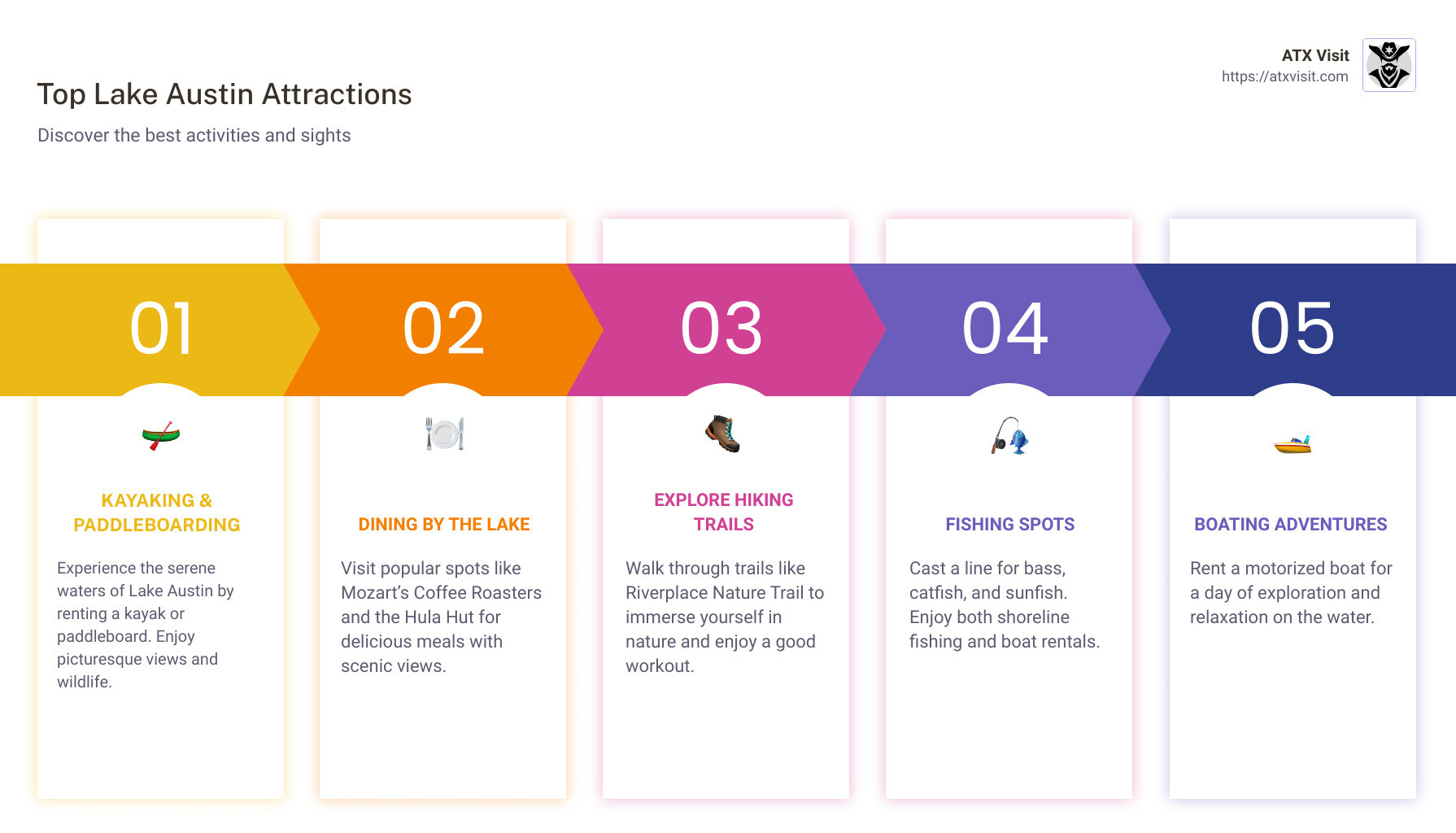Select the pink 03 arrow step
Viewport: 1456px width, 833px height.
[722, 329]
